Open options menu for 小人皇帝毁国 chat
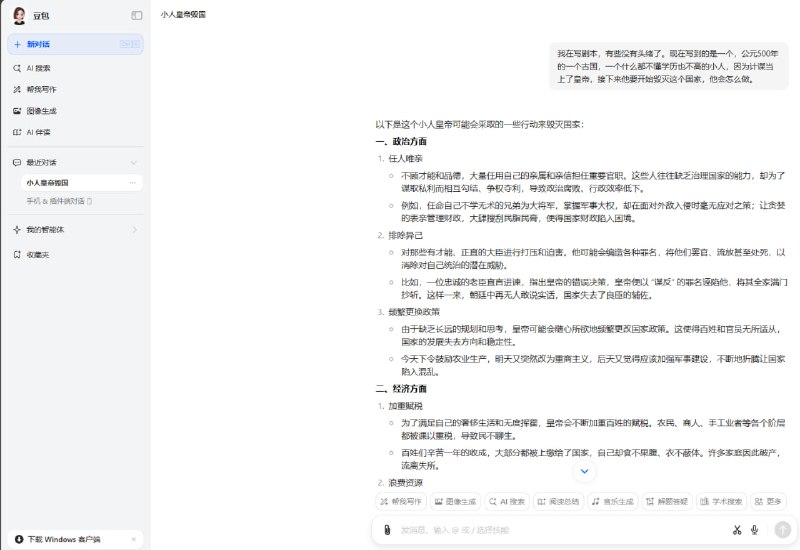Image resolution: width=800 pixels, height=550 pixels. pyautogui.click(x=133, y=183)
